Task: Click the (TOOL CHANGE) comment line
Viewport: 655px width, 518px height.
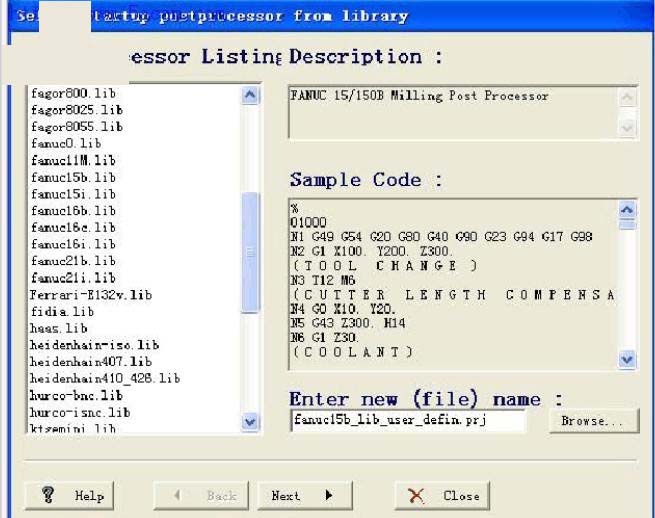Action: pos(384,266)
